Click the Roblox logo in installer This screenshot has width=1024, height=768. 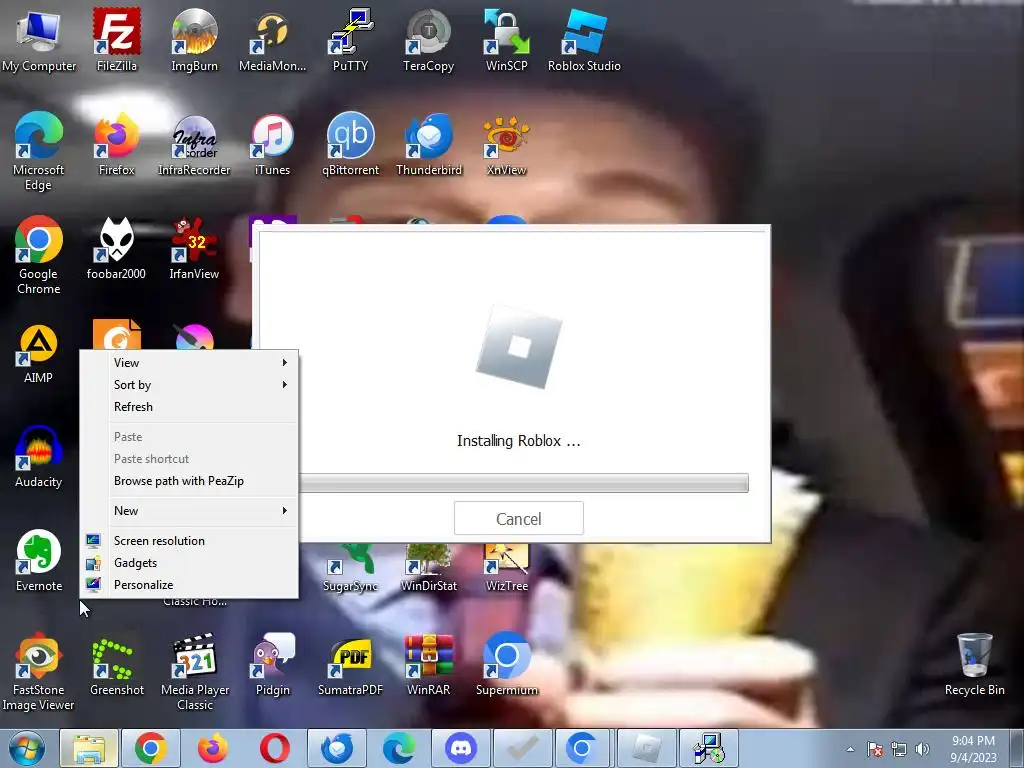click(519, 346)
